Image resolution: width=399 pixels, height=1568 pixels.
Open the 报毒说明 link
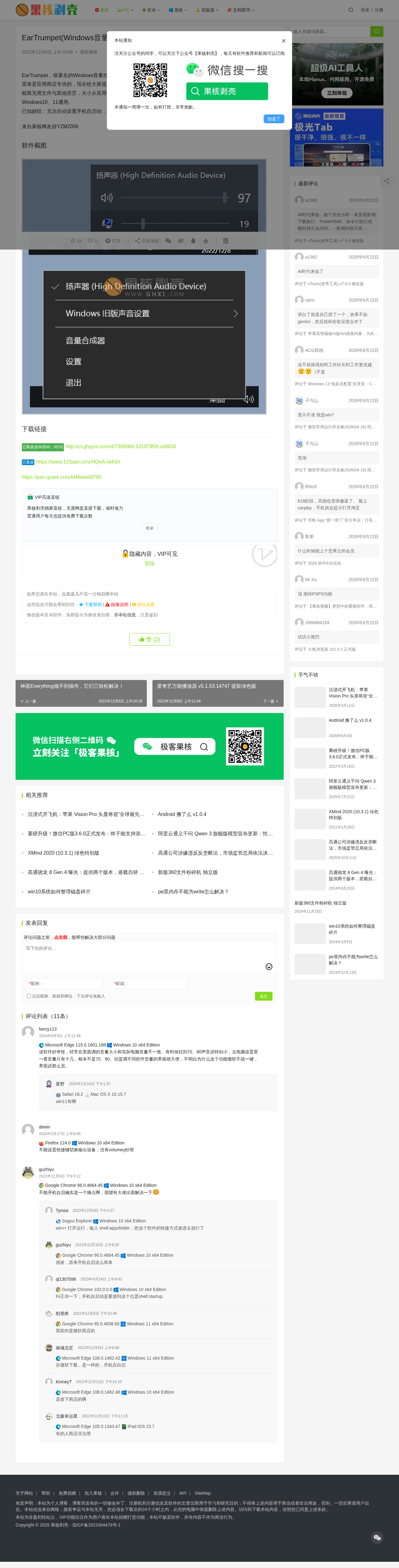118,605
